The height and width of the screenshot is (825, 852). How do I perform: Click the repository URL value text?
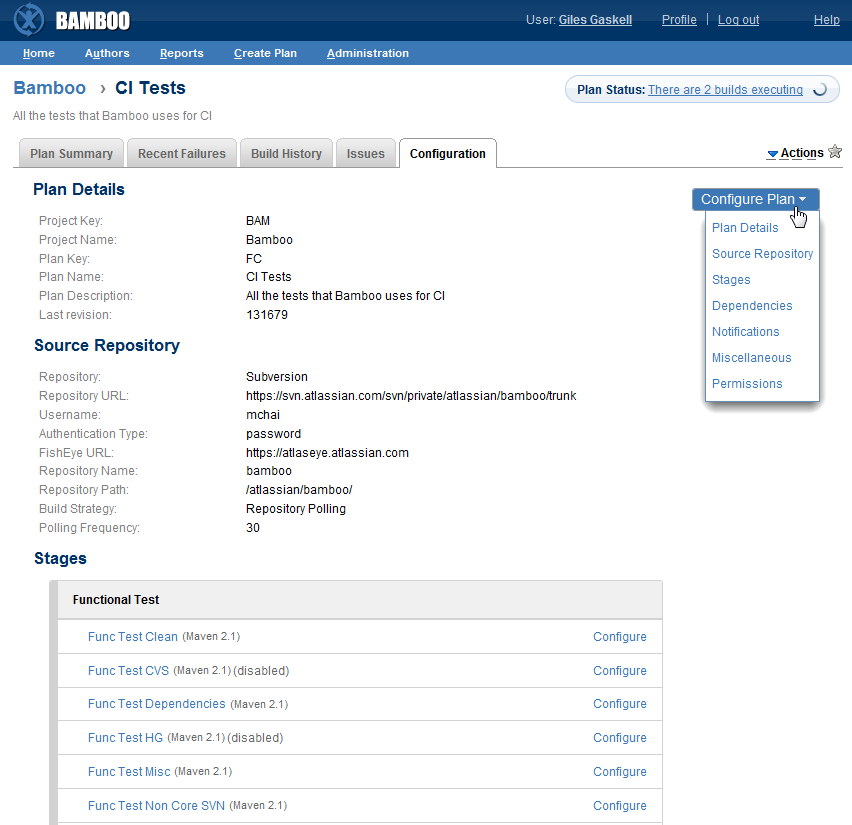click(411, 396)
